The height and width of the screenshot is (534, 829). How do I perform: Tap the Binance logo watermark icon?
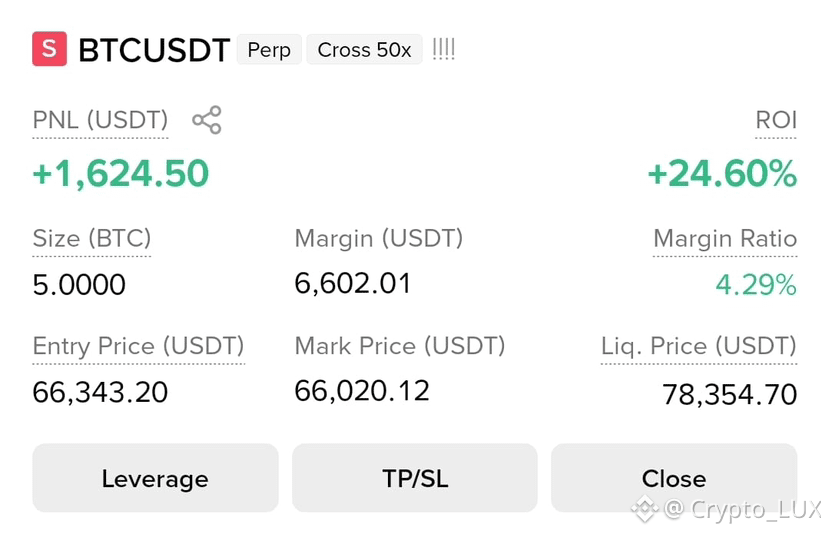point(644,509)
